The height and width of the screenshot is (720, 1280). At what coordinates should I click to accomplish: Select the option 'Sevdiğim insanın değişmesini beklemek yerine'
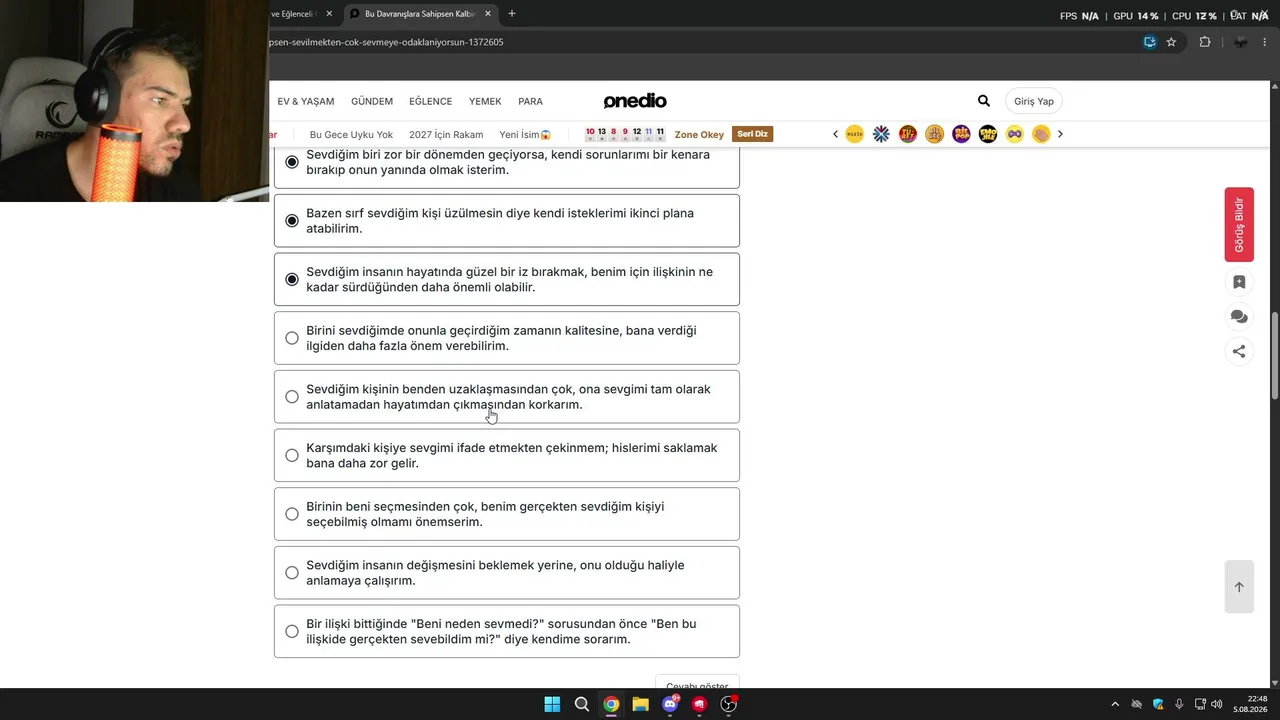(x=507, y=573)
